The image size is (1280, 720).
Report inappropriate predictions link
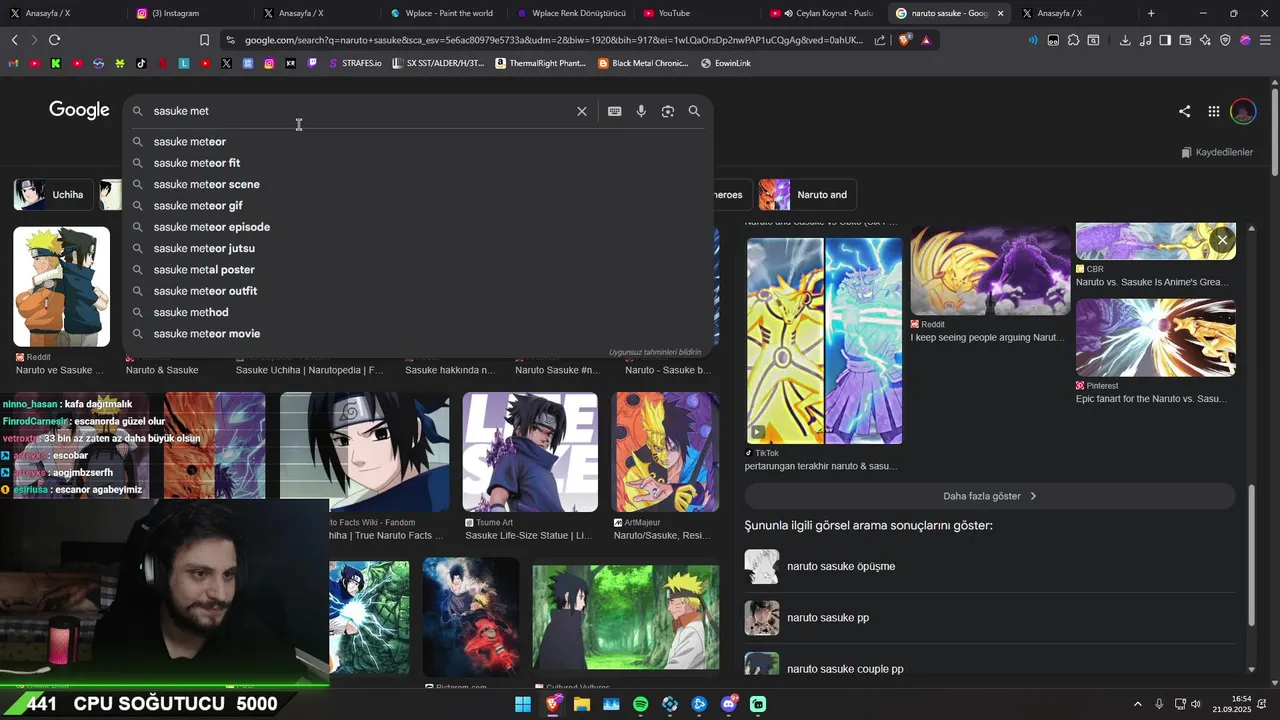655,352
